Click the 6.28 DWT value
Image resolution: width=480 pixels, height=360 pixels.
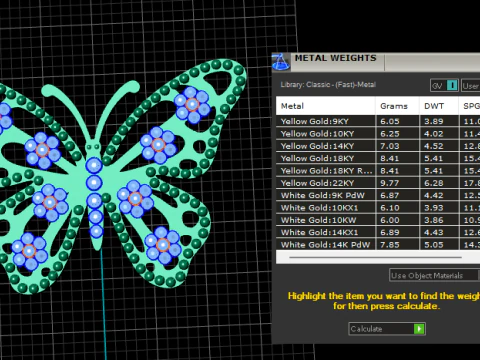(x=434, y=183)
